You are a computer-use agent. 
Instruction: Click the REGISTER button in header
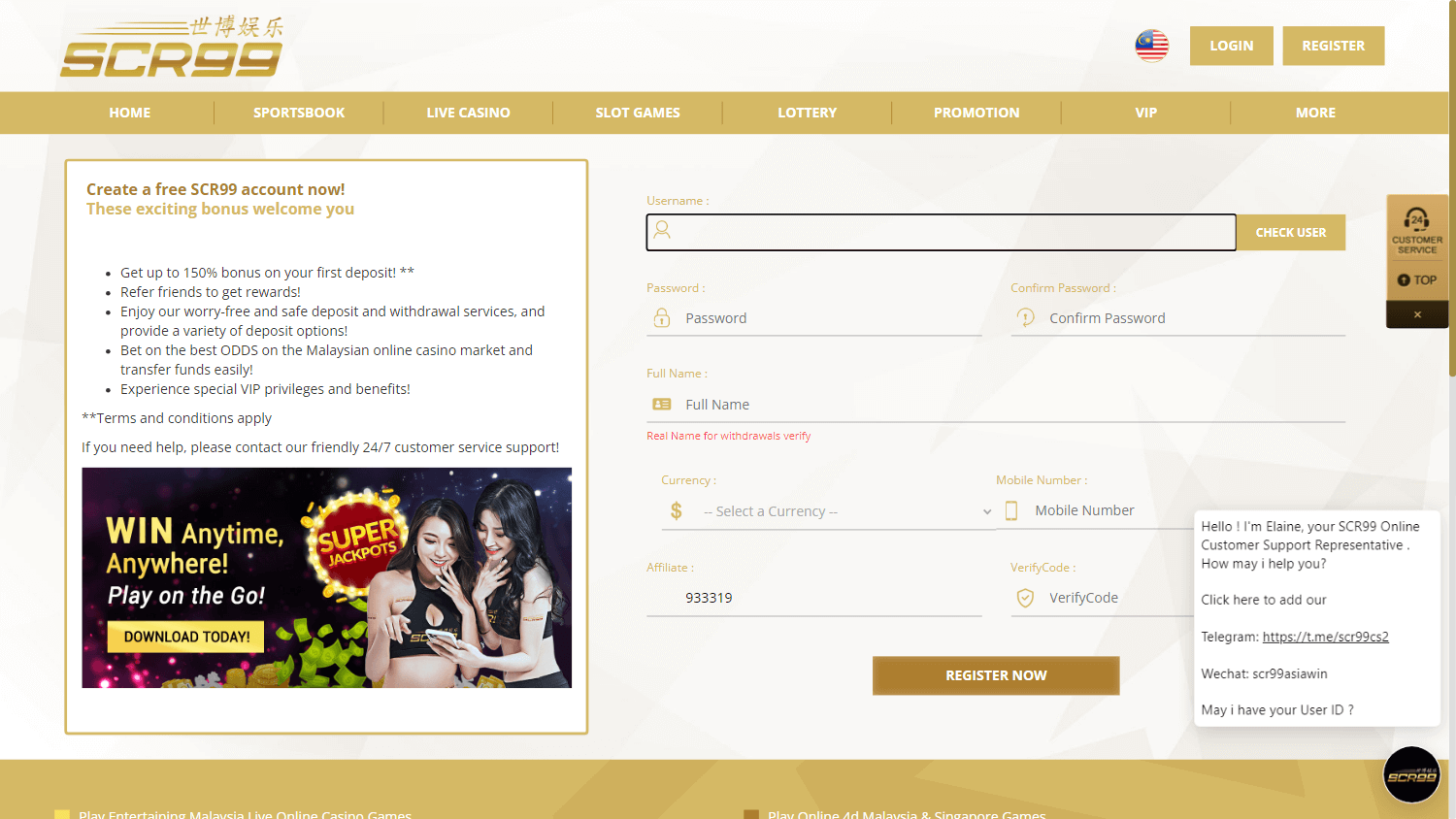tap(1334, 46)
